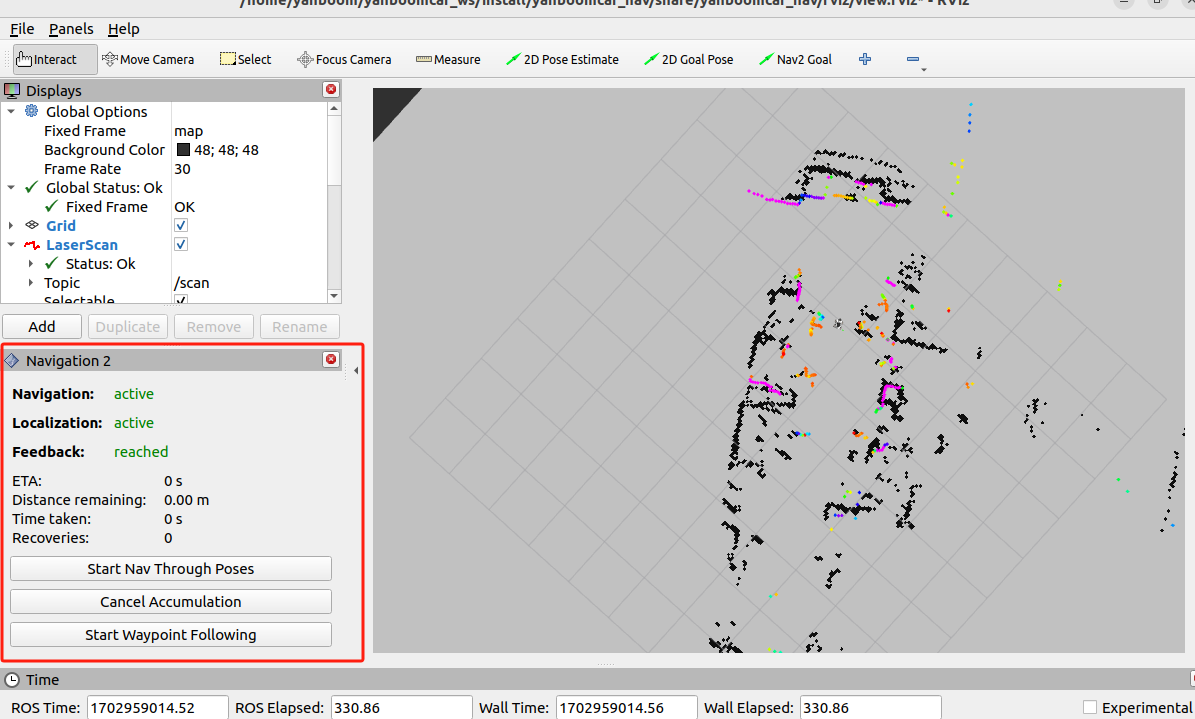Viewport: 1195px width, 719px height.
Task: Click the Displays panel monitor icon
Action: (x=12, y=91)
